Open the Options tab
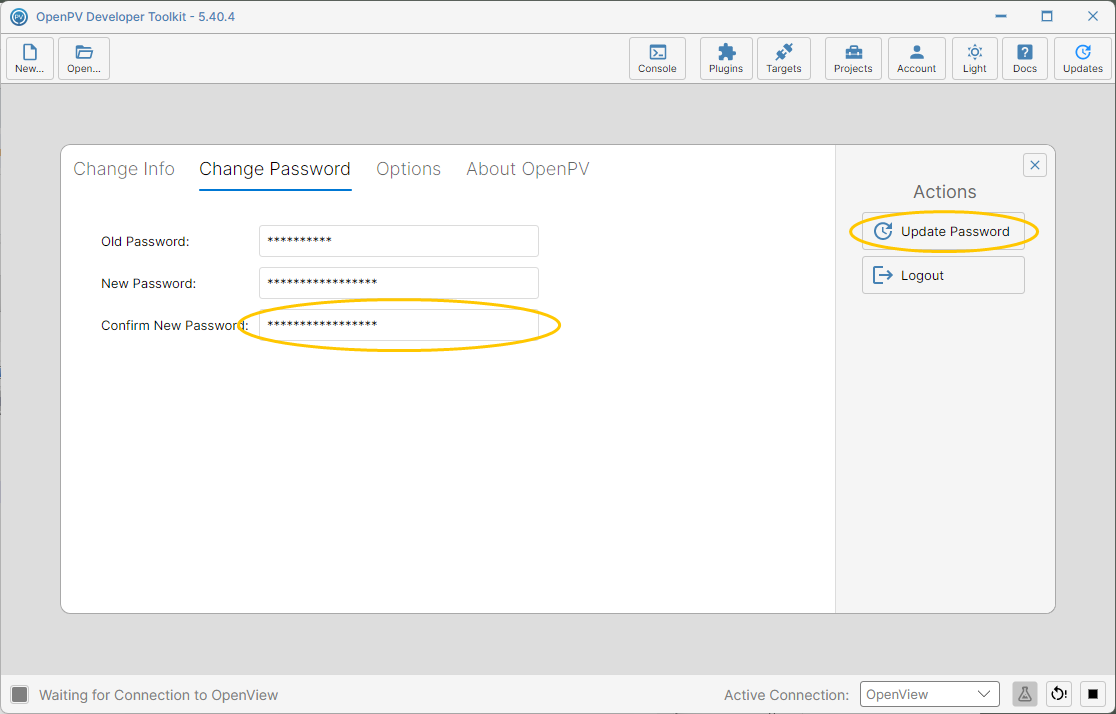Screen dimensions: 1116x714 coord(409,169)
